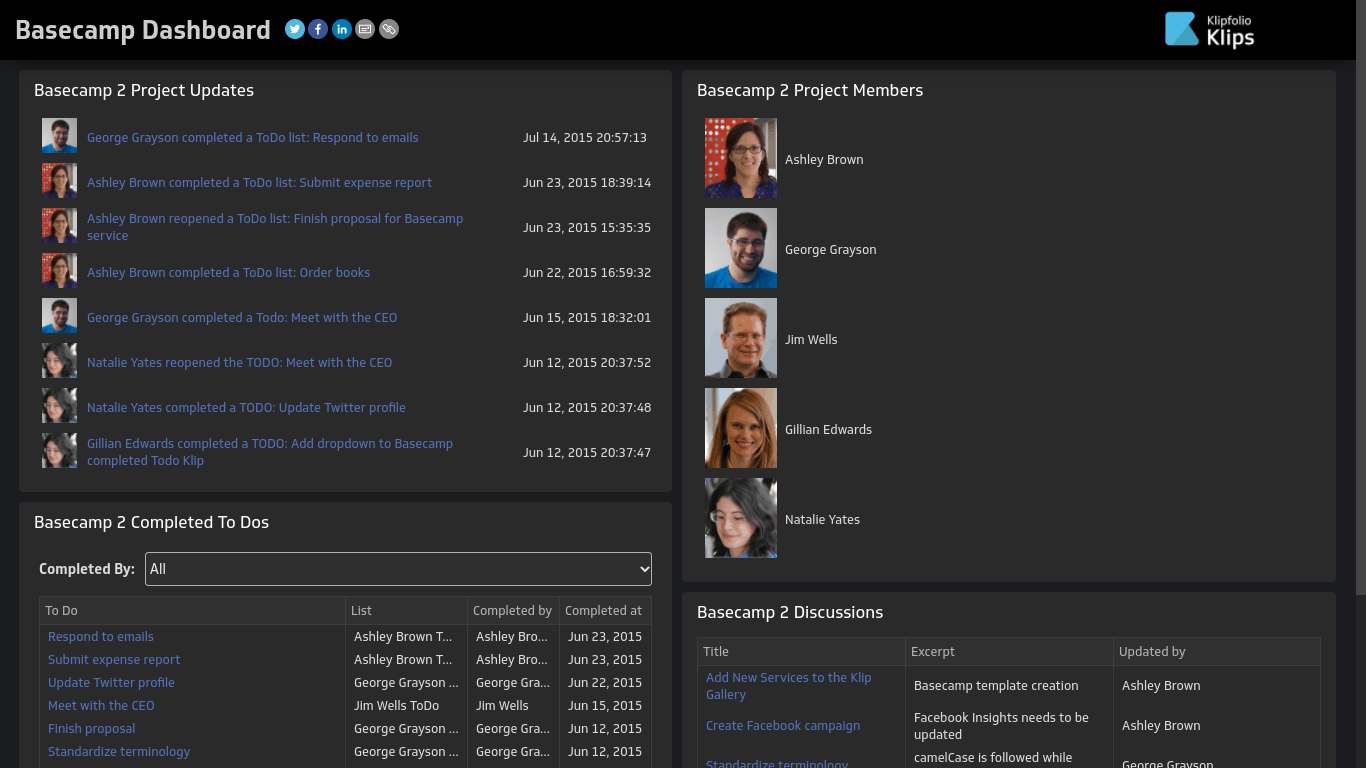Open update: George Grayson completed Respond to emails
Viewport: 1366px width, 768px height.
pyautogui.click(x=253, y=138)
